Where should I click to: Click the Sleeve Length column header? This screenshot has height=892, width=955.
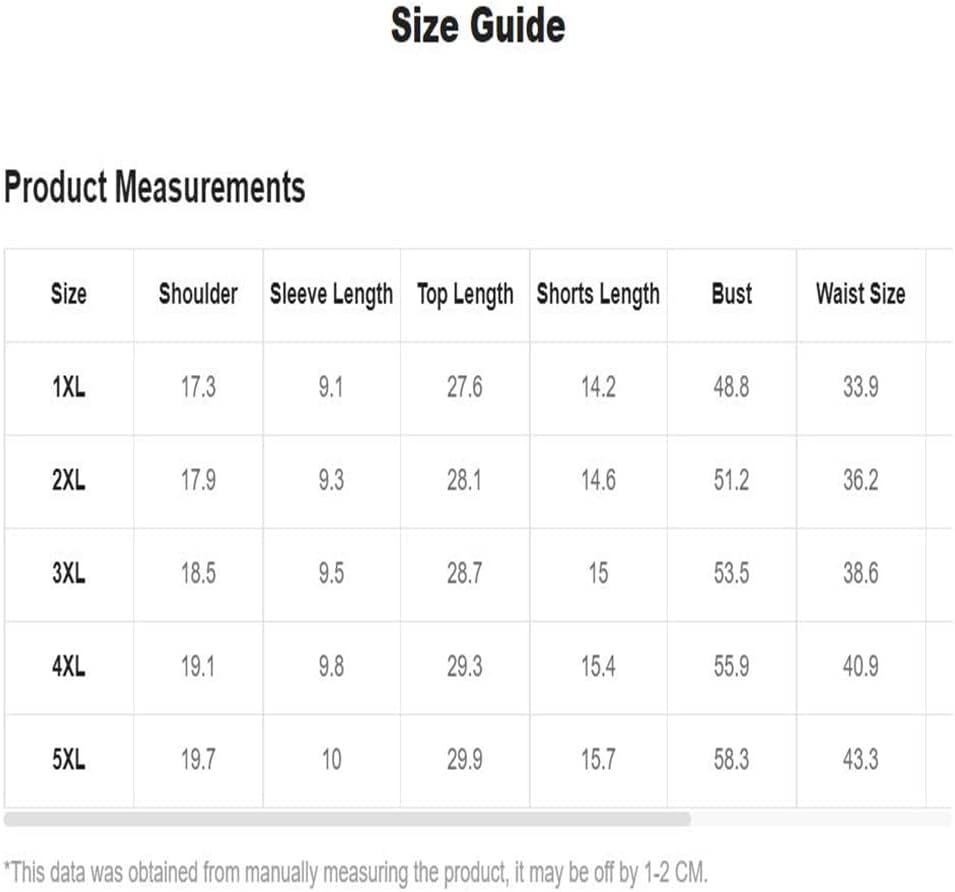coord(331,294)
